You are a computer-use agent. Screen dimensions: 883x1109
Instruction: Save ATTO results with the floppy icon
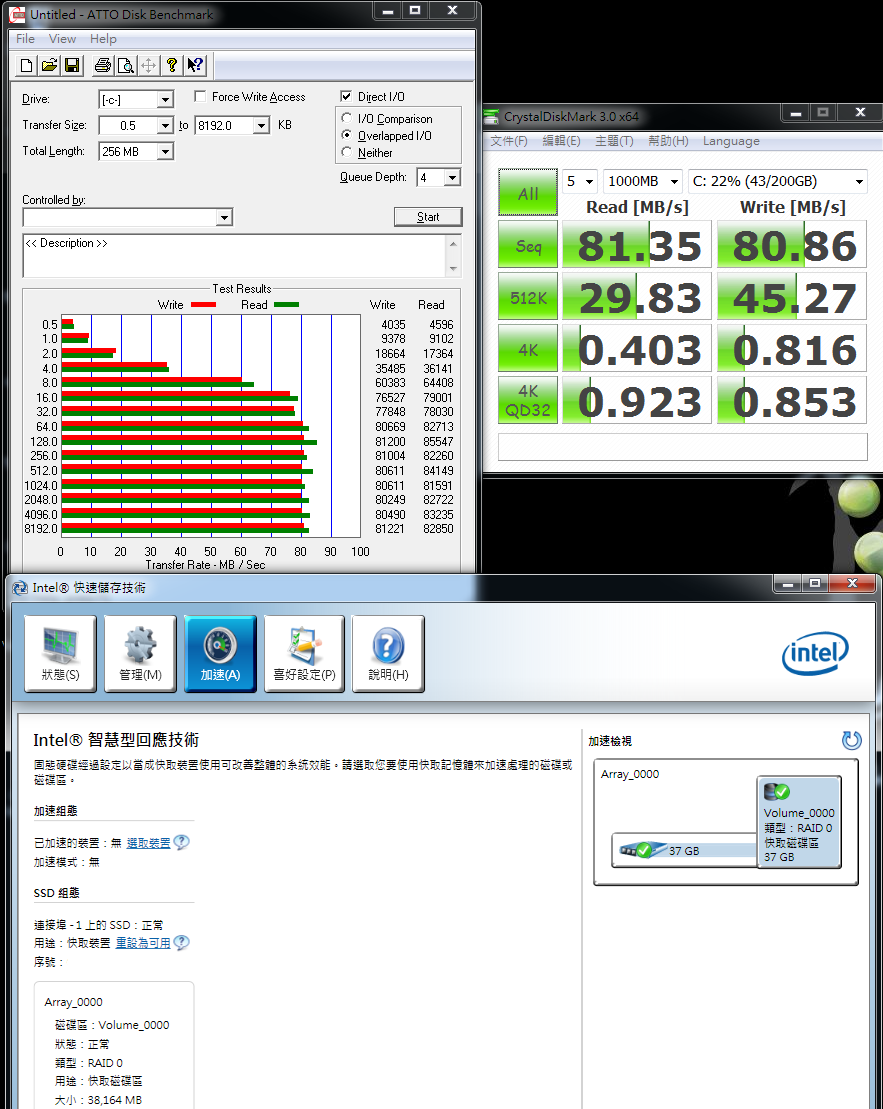click(x=71, y=66)
